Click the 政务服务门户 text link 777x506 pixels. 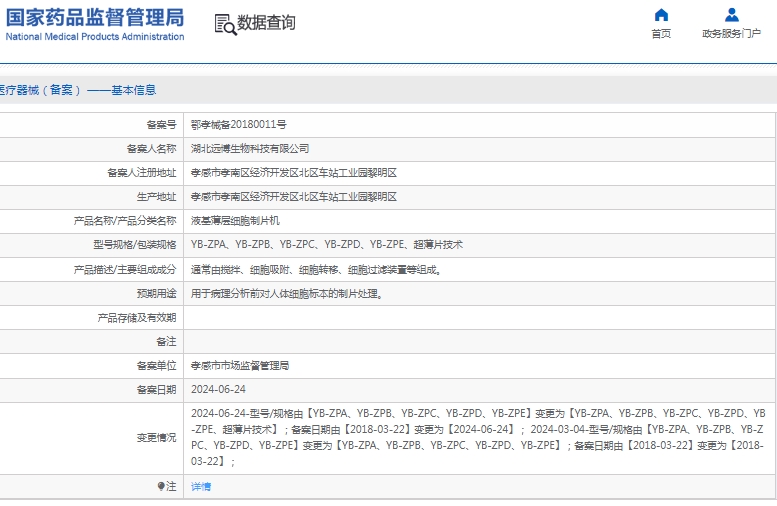click(x=731, y=33)
